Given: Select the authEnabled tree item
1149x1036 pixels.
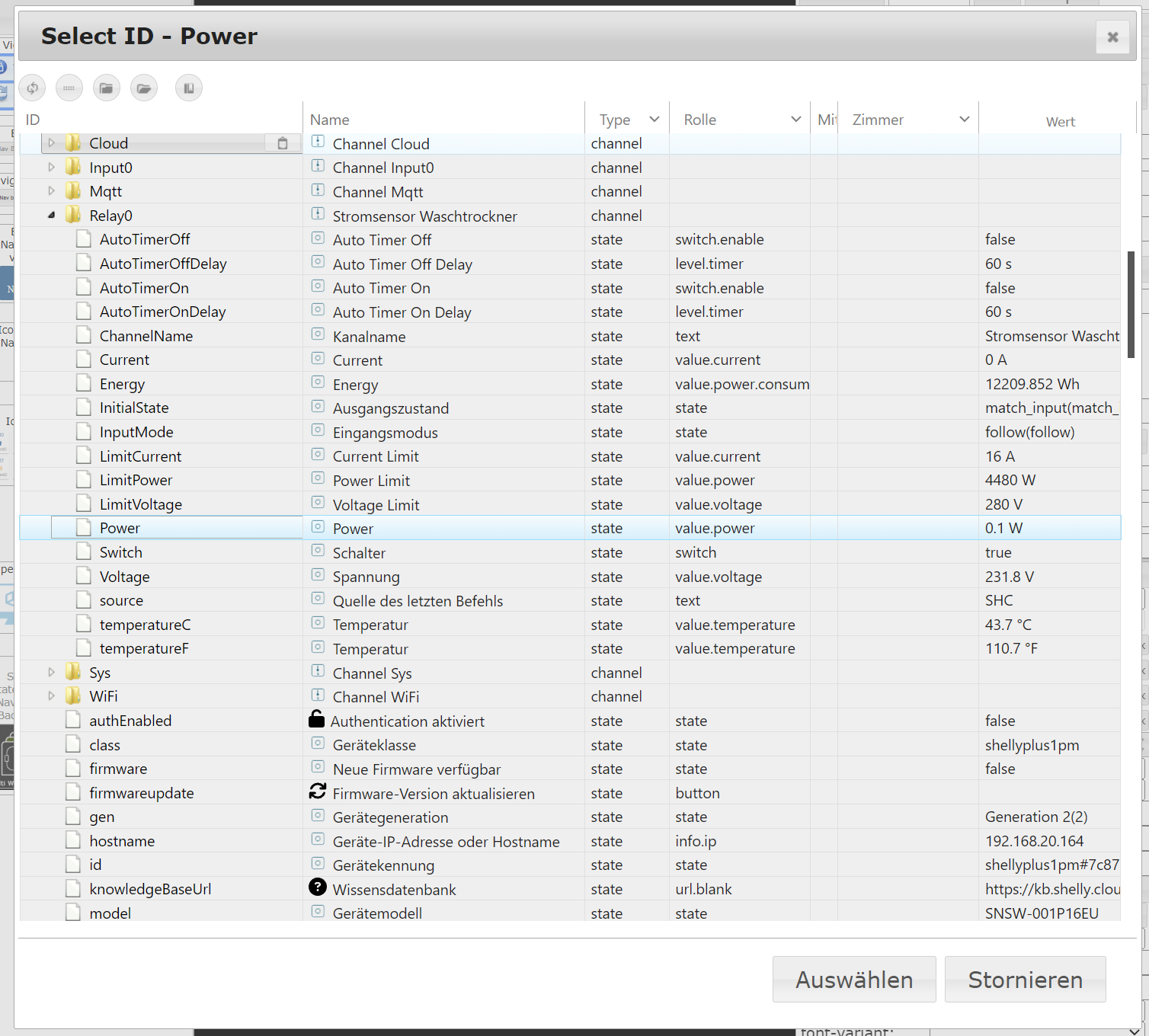Looking at the screenshot, I should (x=130, y=721).
